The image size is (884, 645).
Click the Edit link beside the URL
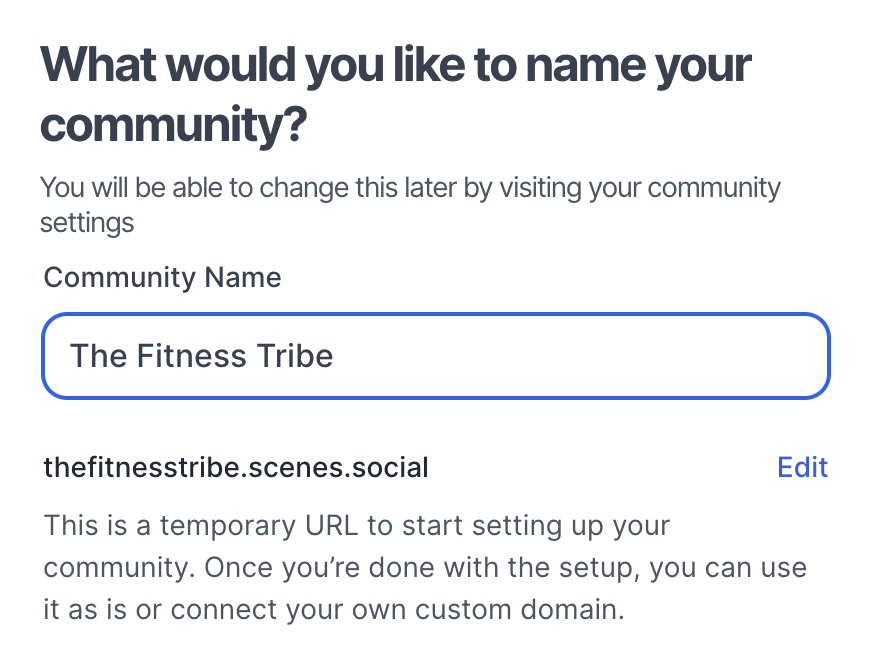(x=802, y=467)
